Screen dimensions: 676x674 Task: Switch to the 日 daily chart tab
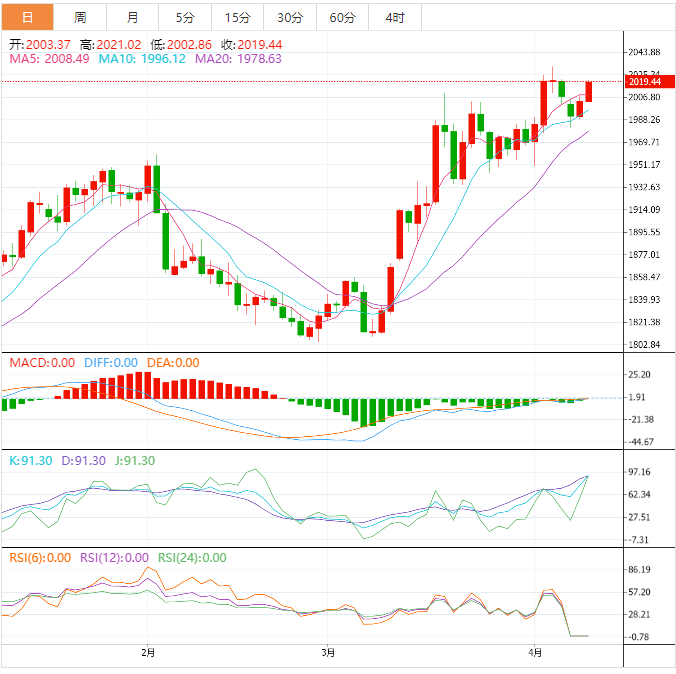tap(27, 17)
